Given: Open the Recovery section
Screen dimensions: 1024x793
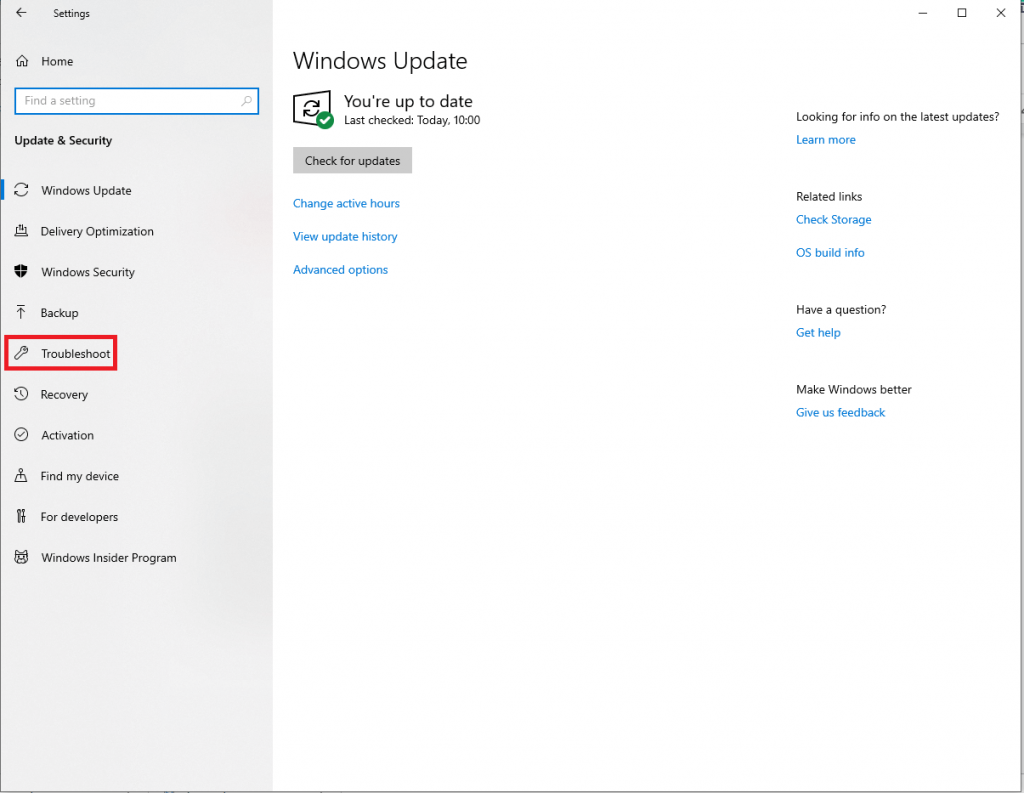Looking at the screenshot, I should pyautogui.click(x=64, y=395).
